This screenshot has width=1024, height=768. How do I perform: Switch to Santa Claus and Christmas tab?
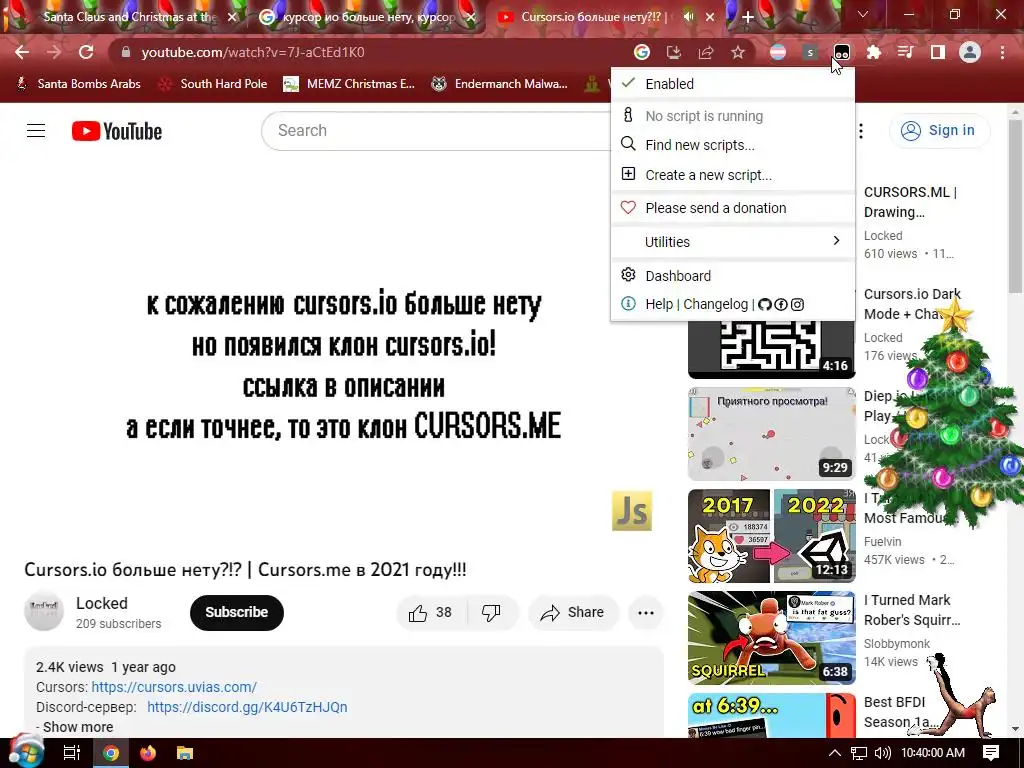129,17
